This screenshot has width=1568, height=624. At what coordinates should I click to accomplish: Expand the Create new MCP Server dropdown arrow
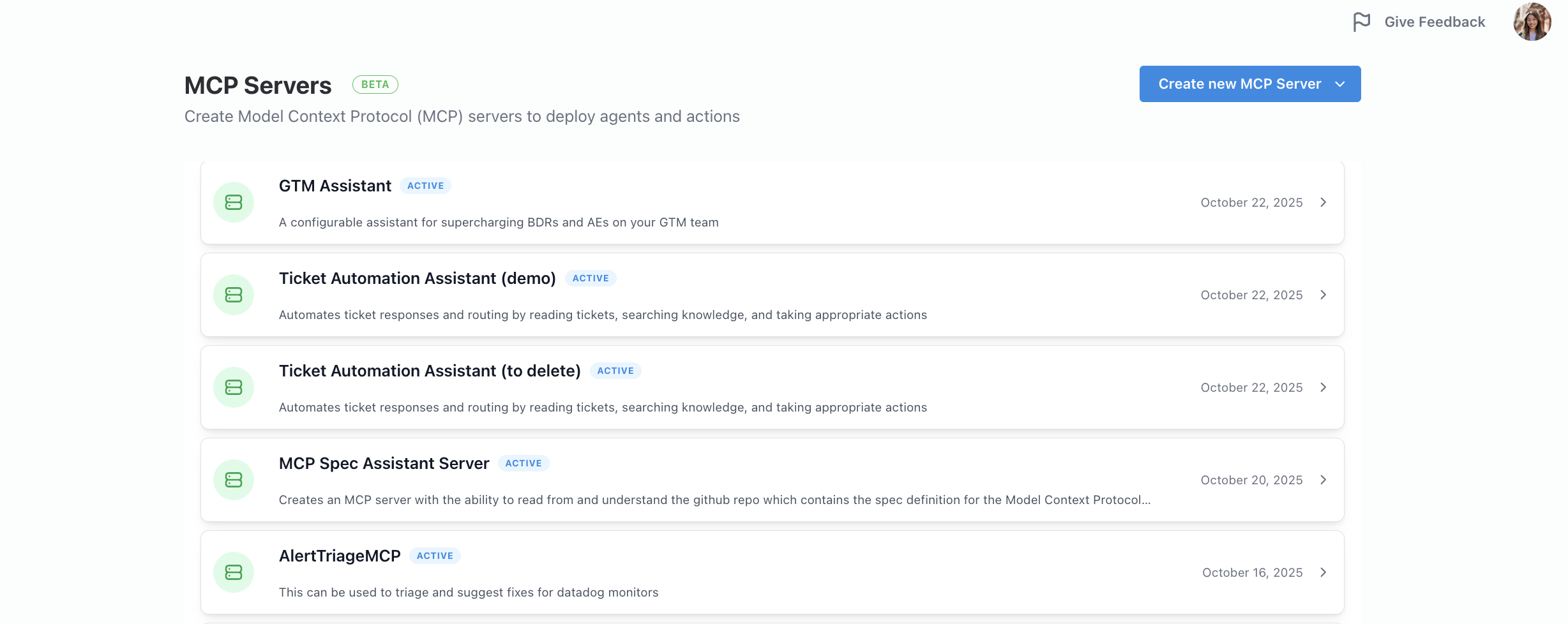coord(1340,84)
